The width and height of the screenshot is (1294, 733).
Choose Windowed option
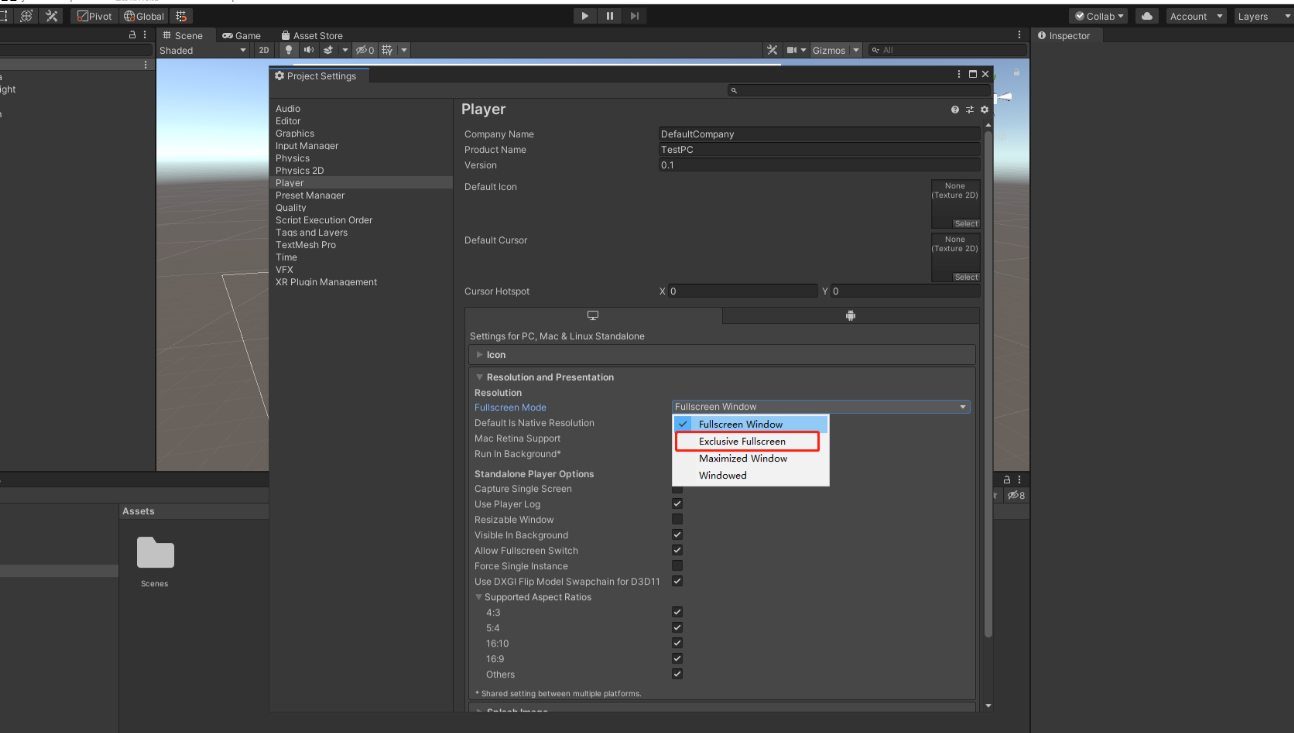coord(750,475)
